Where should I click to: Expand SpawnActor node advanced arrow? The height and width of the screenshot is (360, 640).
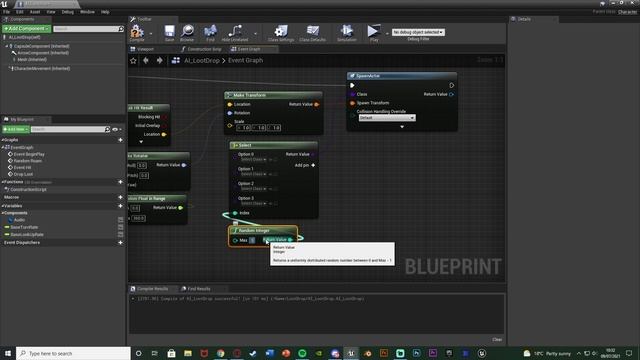coord(402,127)
